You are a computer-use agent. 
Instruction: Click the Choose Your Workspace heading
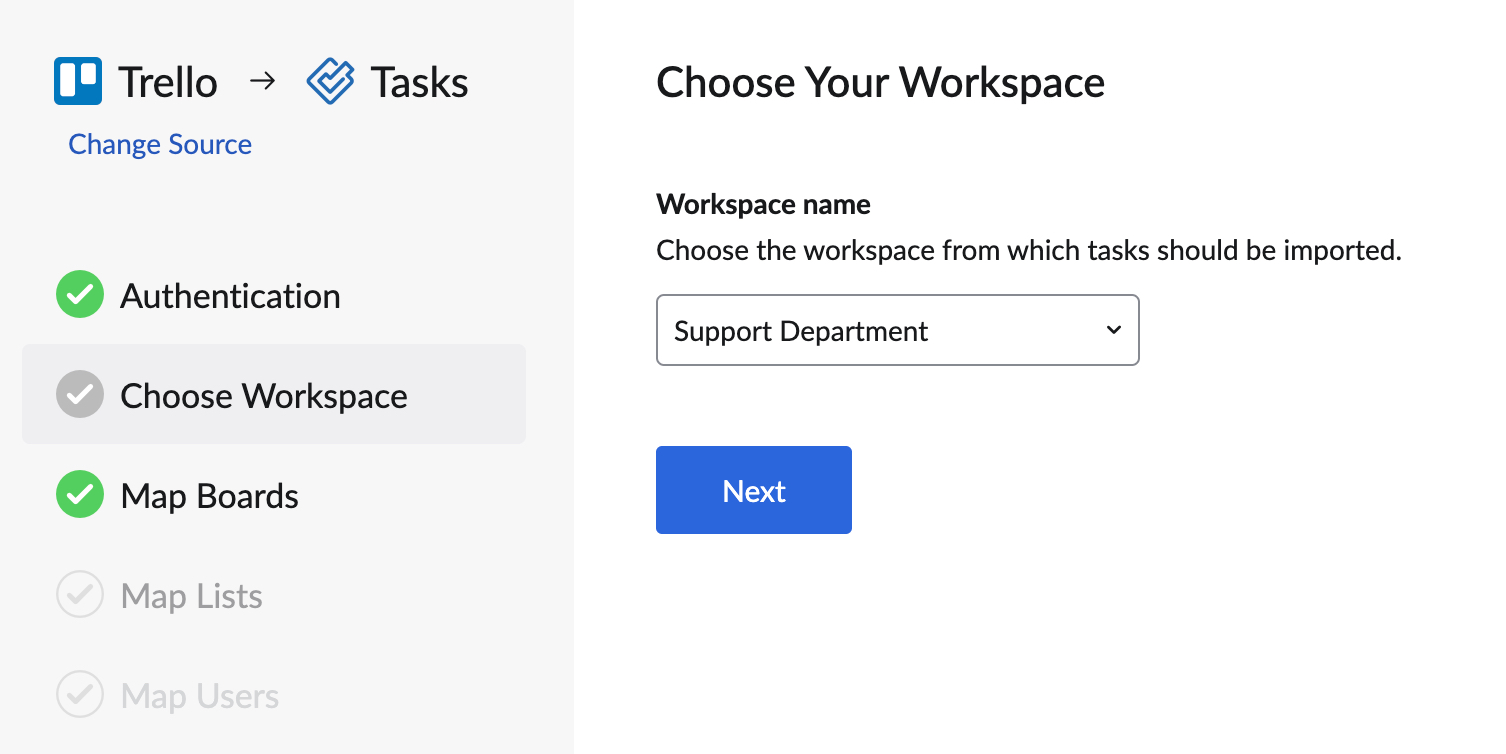(x=880, y=82)
